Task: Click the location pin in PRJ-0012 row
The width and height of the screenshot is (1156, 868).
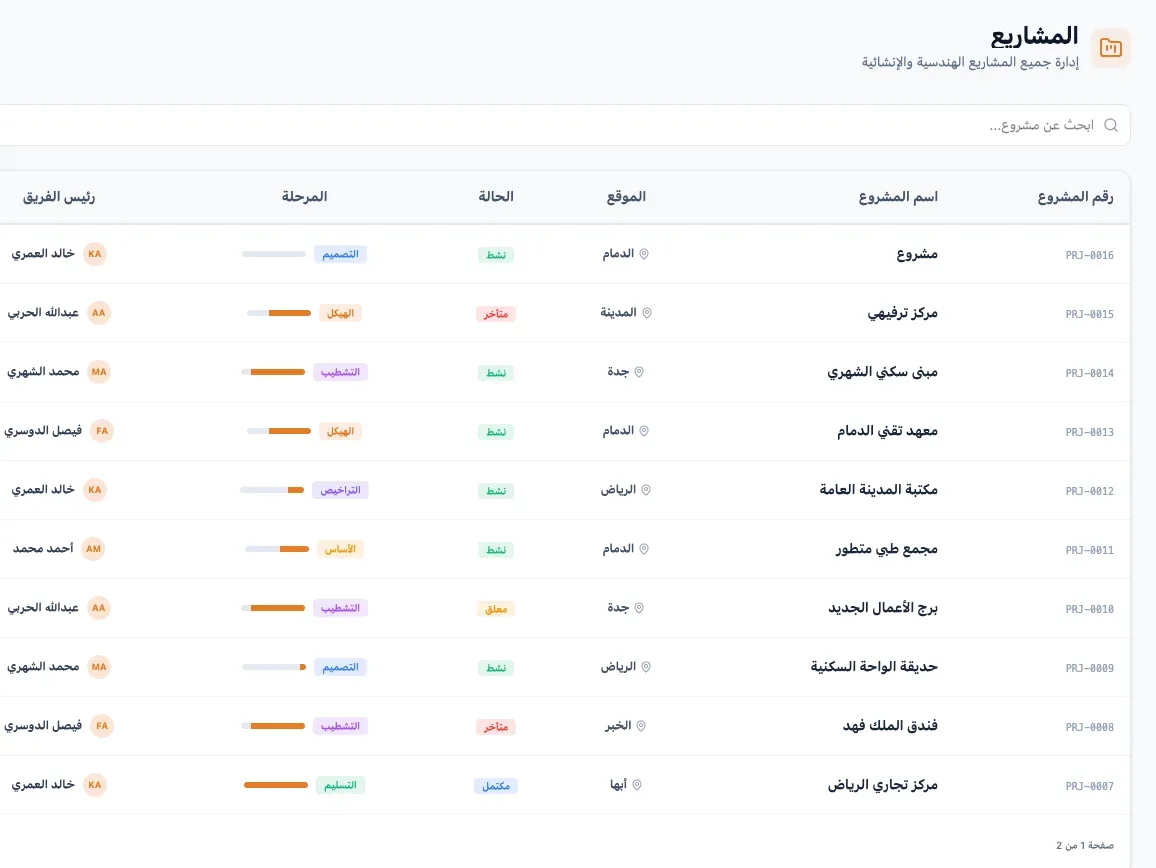Action: (x=646, y=490)
